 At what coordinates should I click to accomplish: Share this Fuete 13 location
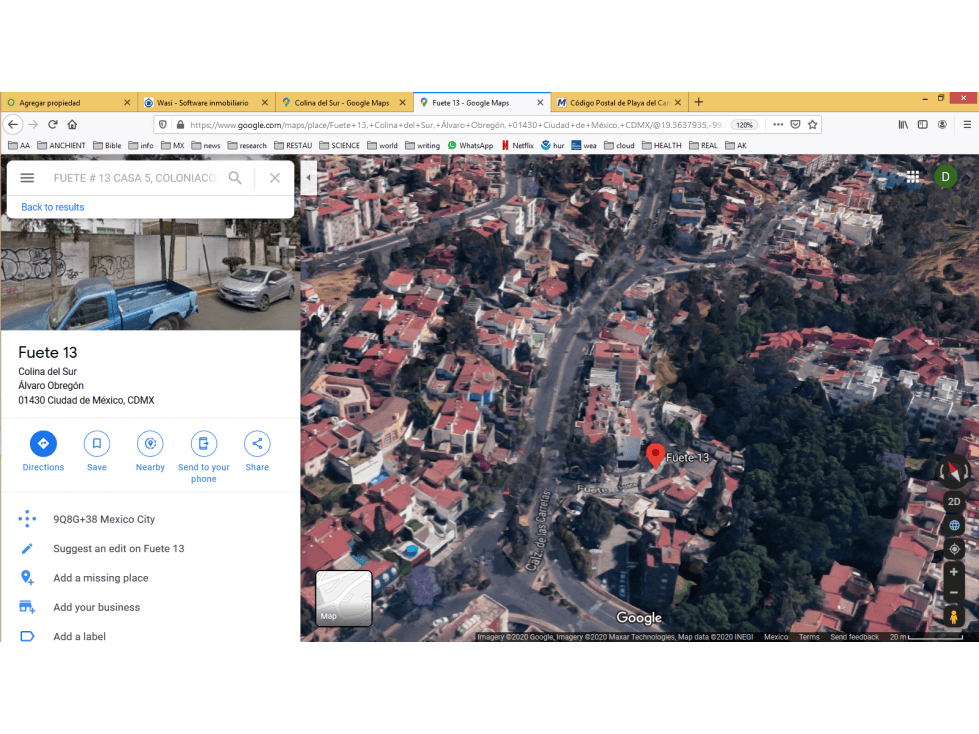[x=257, y=443]
